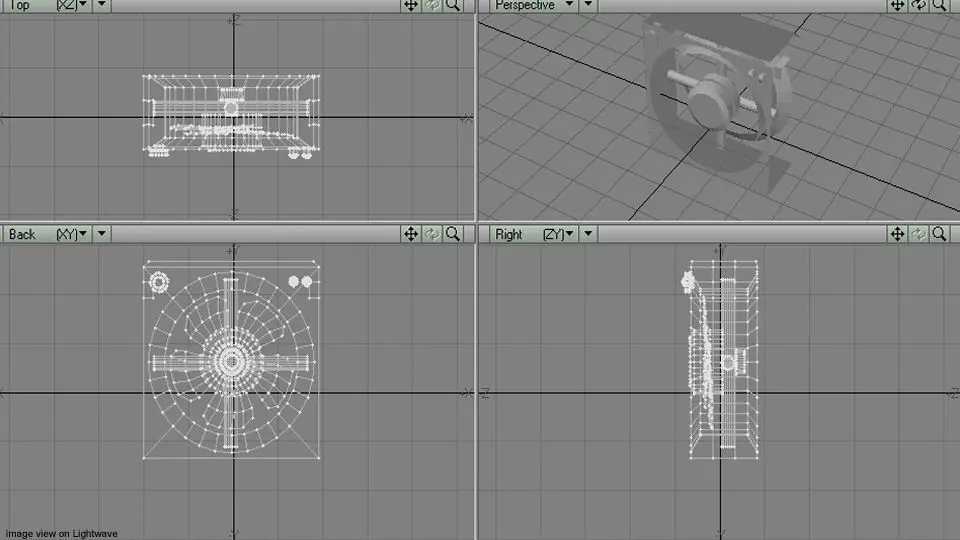The height and width of the screenshot is (540, 960).
Task: Open the Top (XZ) view type dropdown
Action: [x=47, y=5]
